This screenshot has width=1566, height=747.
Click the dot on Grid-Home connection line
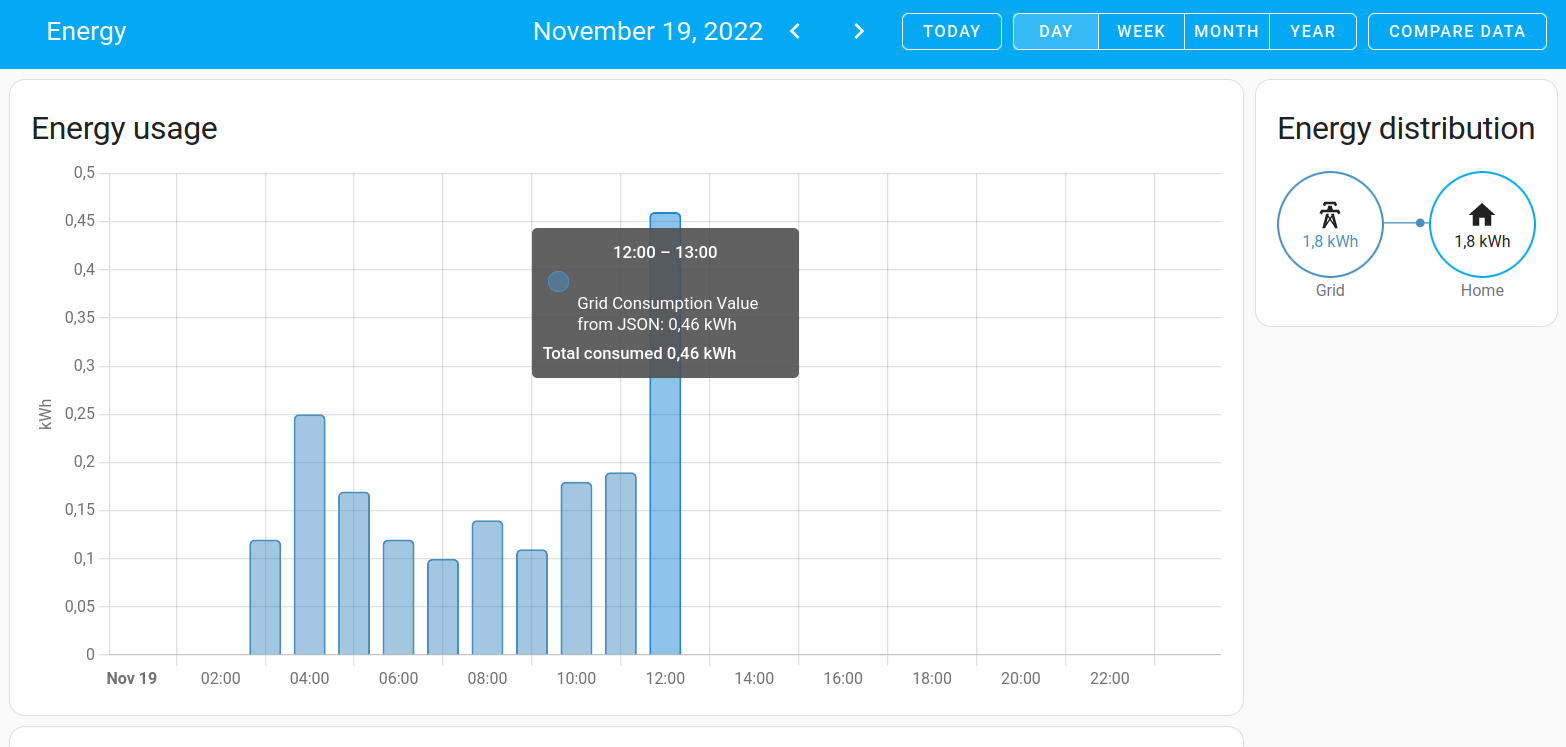click(x=1420, y=223)
